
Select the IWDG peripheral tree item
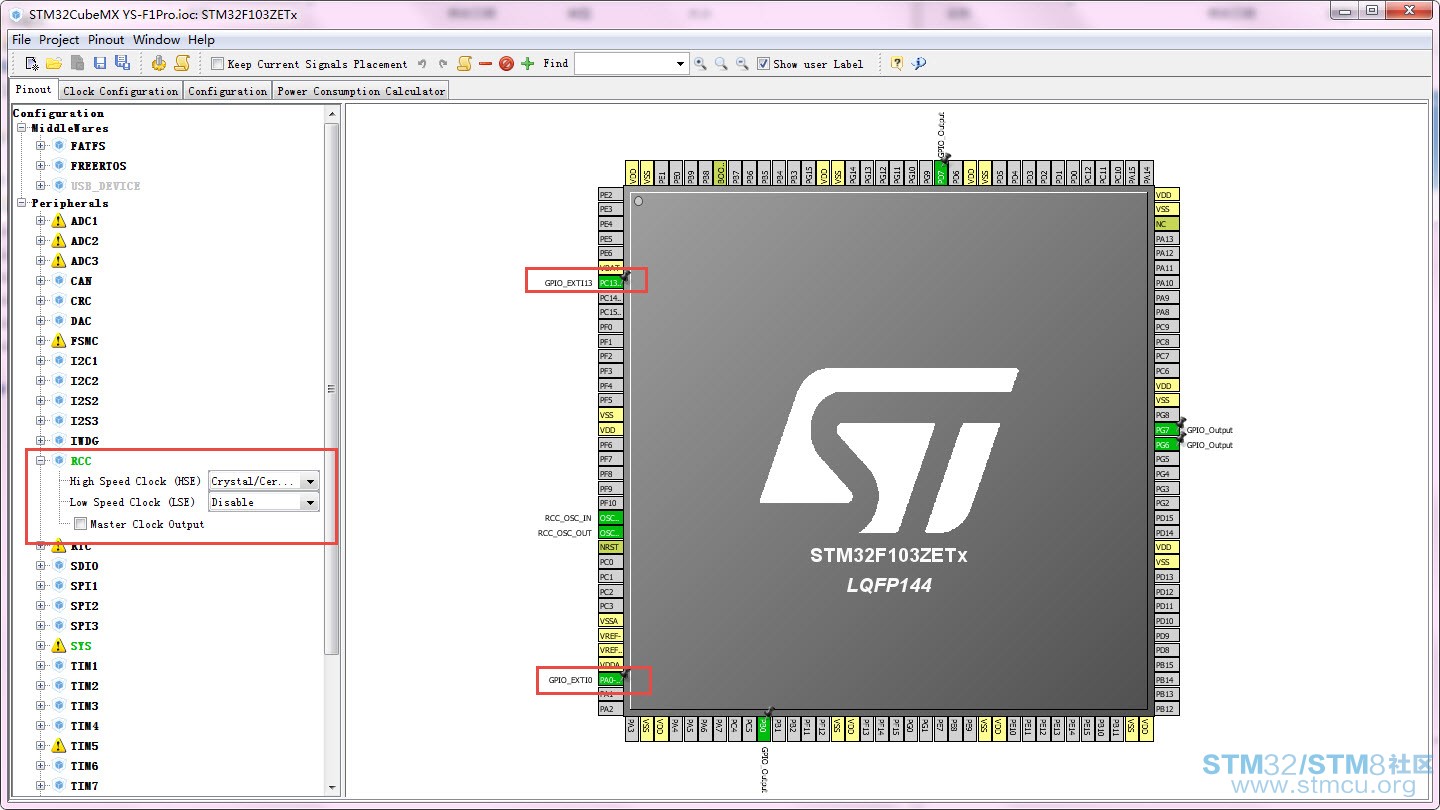[x=84, y=441]
